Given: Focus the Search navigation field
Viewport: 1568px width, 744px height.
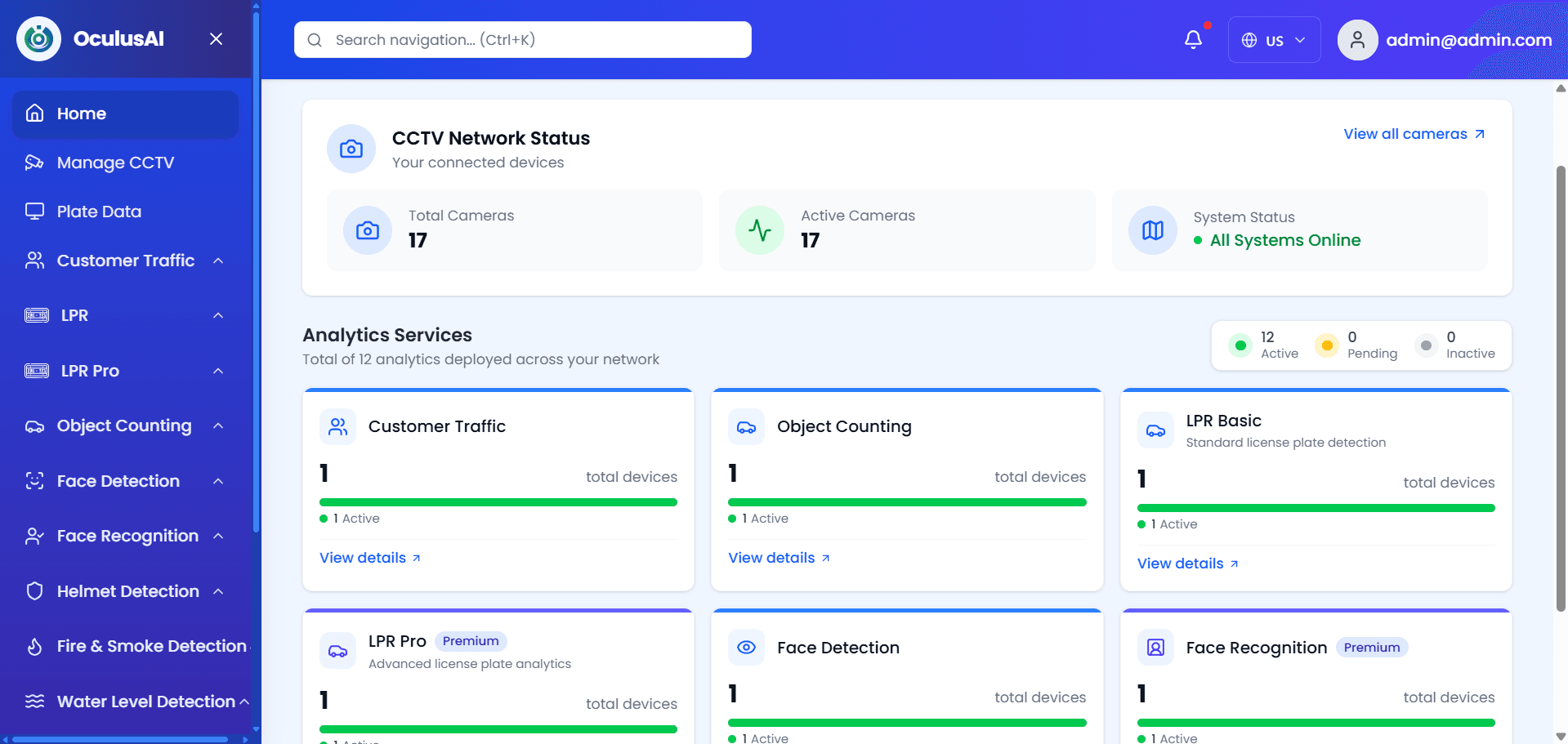Looking at the screenshot, I should (523, 40).
